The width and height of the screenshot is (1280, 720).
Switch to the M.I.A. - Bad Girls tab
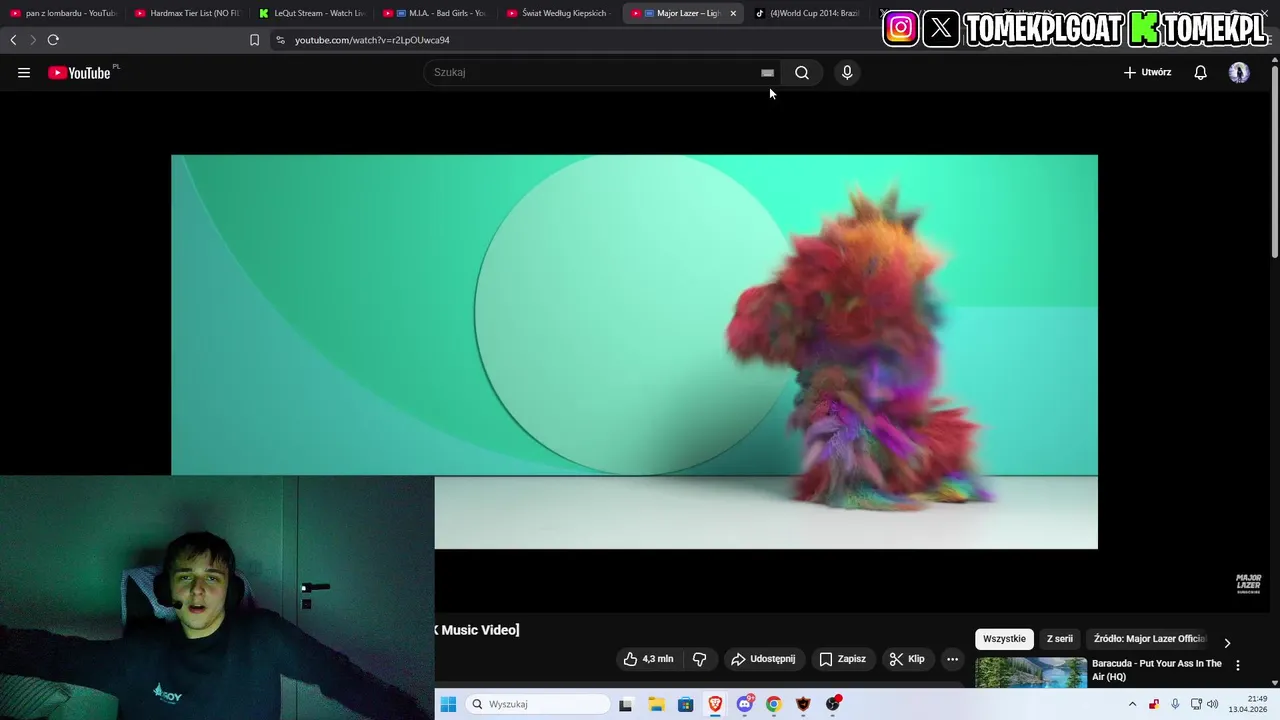click(435, 13)
